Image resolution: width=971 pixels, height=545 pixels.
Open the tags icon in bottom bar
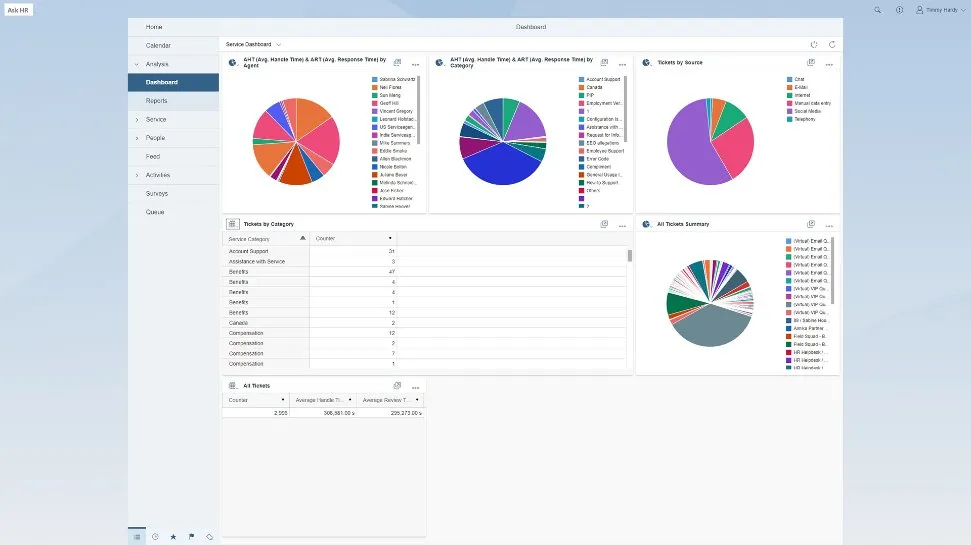(209, 537)
